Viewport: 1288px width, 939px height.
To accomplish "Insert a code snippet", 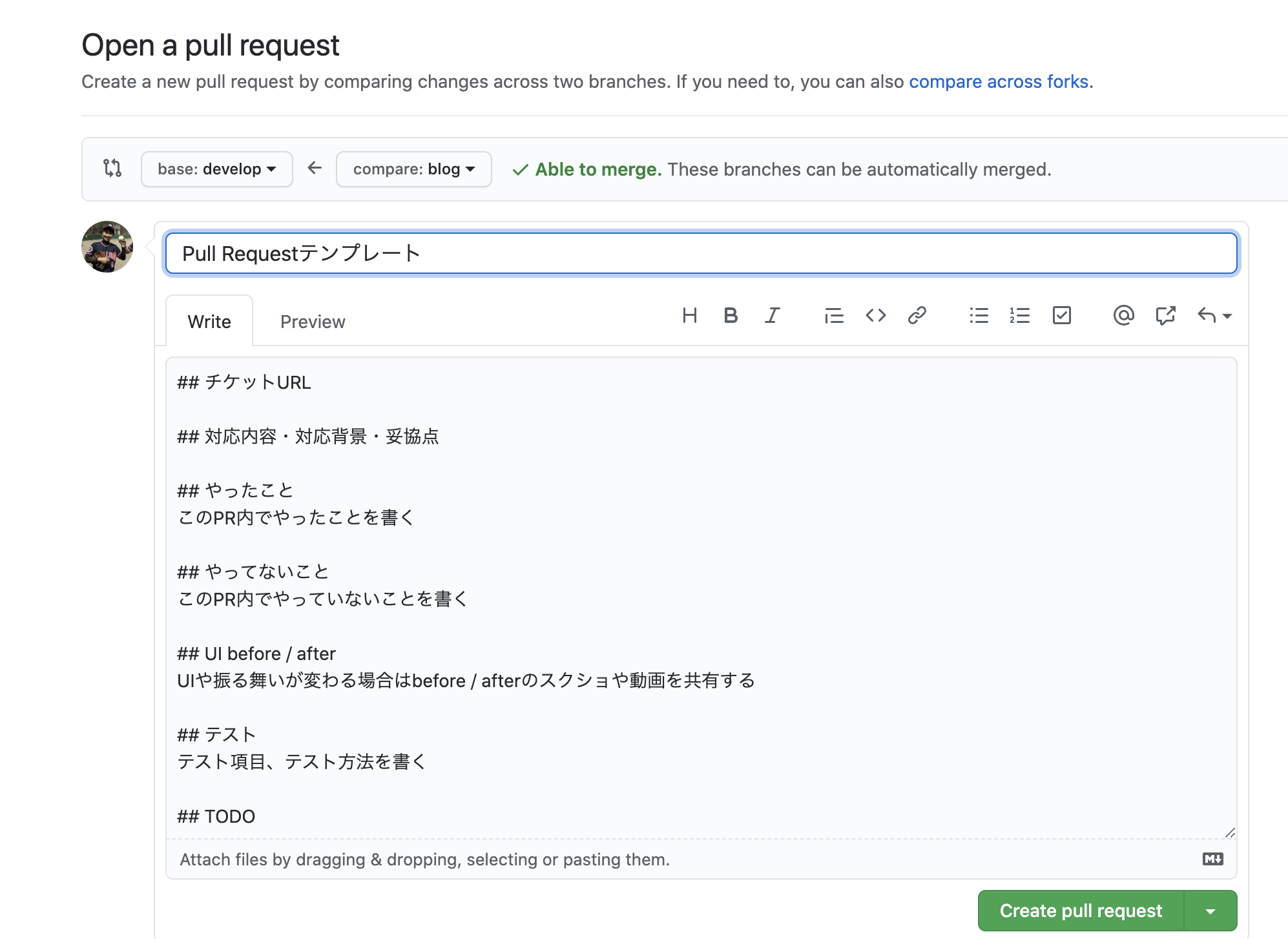I will pyautogui.click(x=876, y=316).
